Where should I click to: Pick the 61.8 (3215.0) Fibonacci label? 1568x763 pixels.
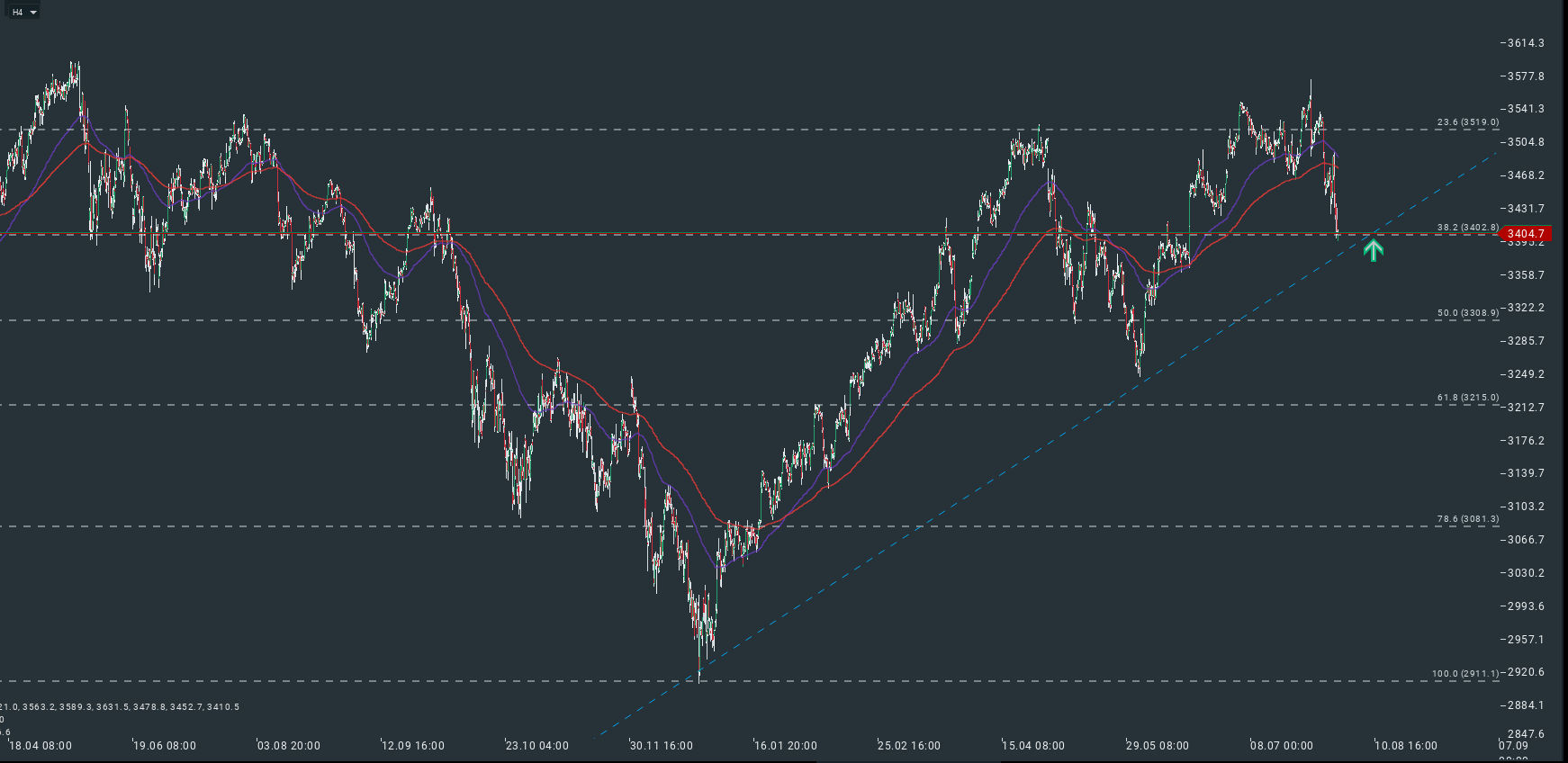[x=1468, y=398]
